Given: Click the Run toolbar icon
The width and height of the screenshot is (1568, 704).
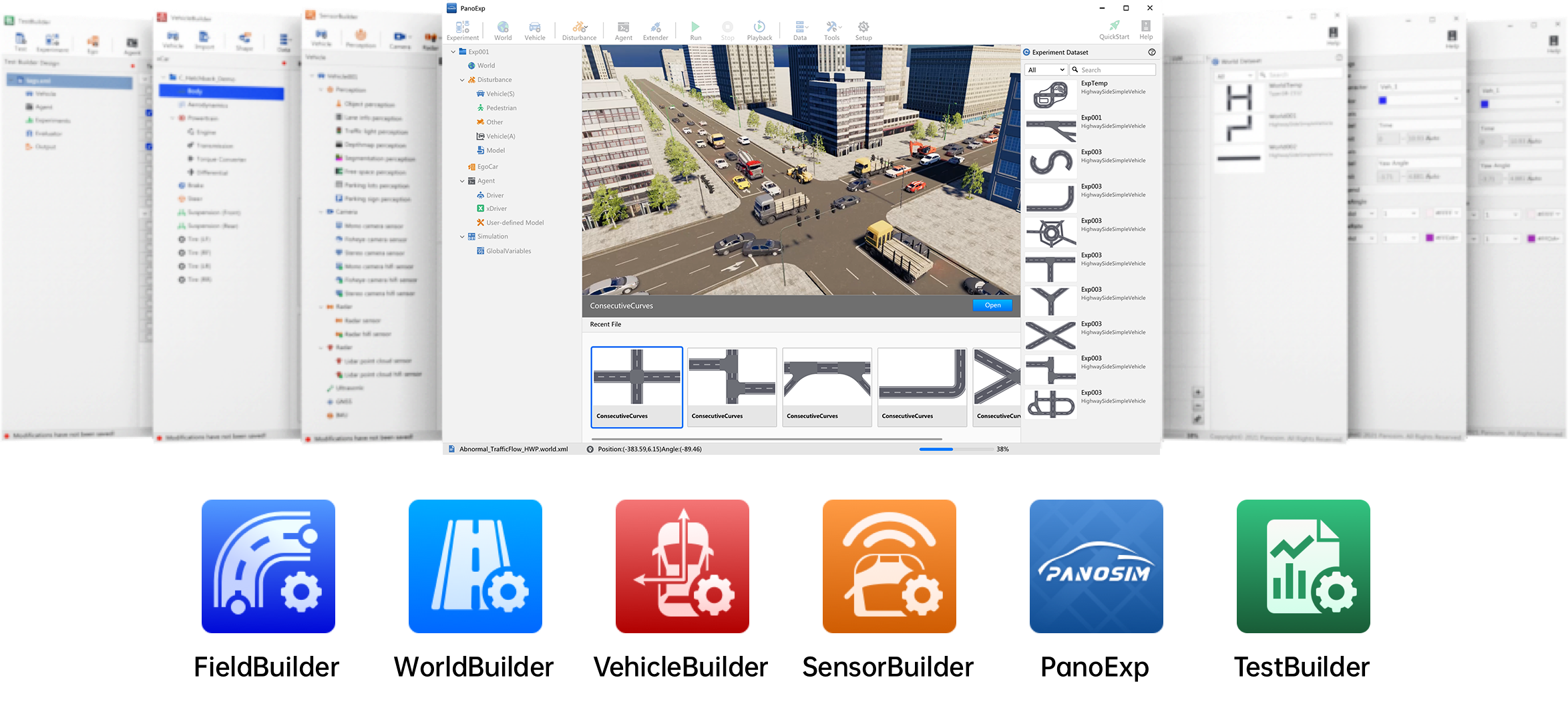Looking at the screenshot, I should click(695, 30).
